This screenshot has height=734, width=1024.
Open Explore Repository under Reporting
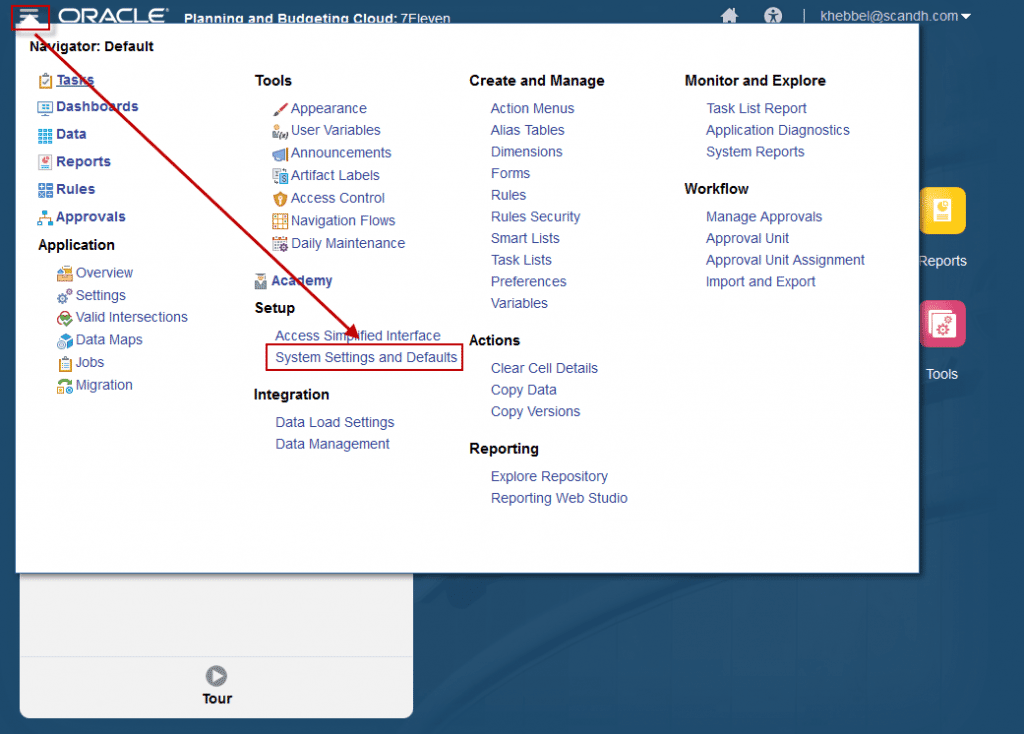click(x=548, y=476)
